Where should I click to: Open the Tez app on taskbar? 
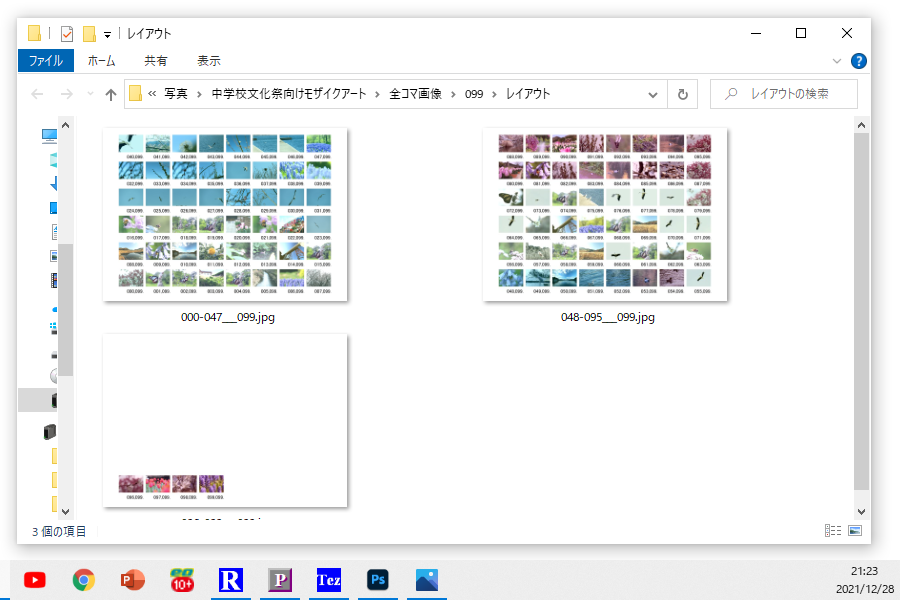pos(329,580)
